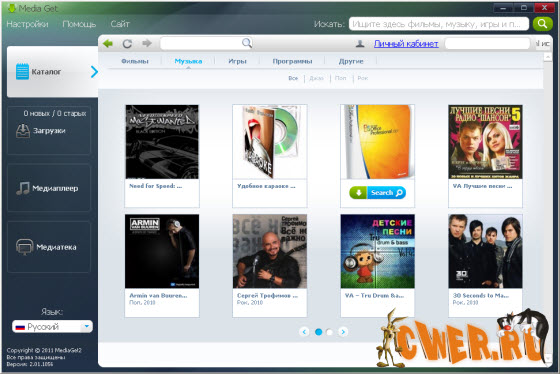
Task: Open the Сайт menu
Action: (x=120, y=24)
